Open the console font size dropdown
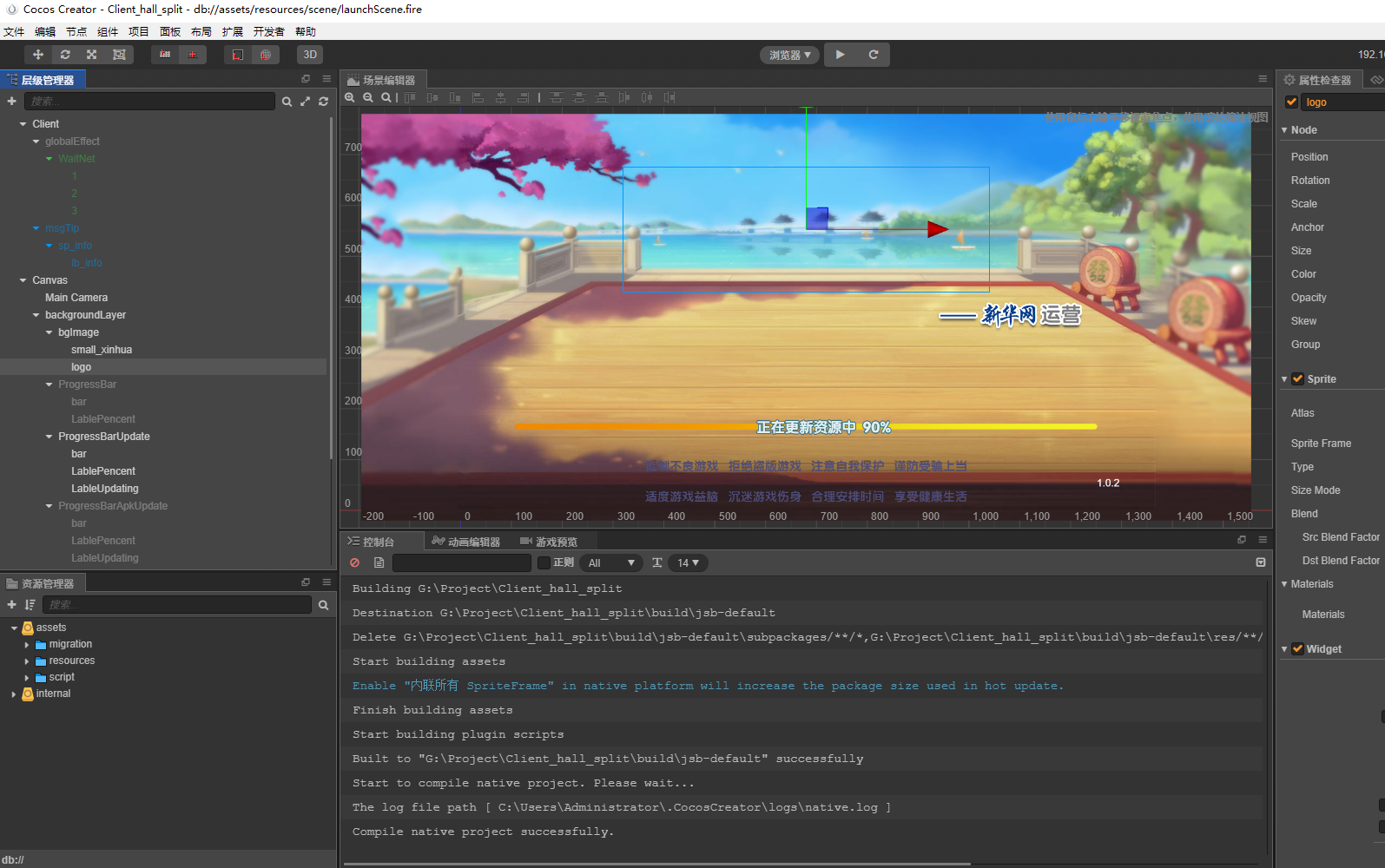 point(688,562)
